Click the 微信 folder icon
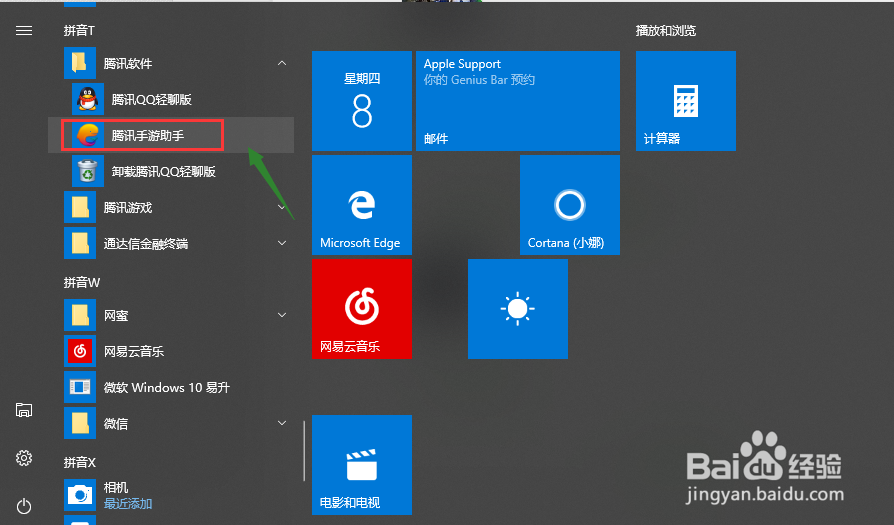The height and width of the screenshot is (525, 894). pos(80,423)
